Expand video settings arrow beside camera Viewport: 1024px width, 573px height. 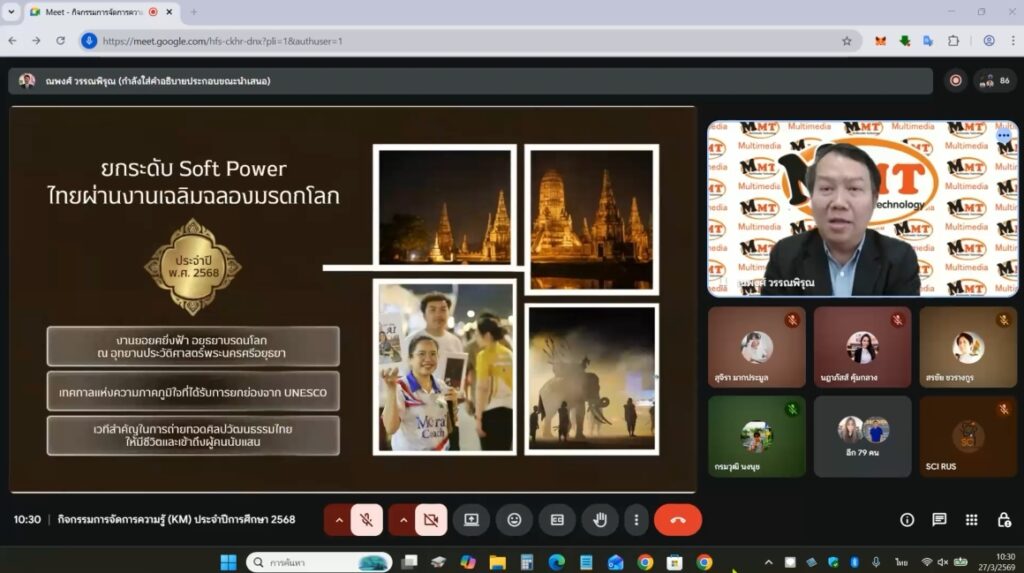click(404, 520)
